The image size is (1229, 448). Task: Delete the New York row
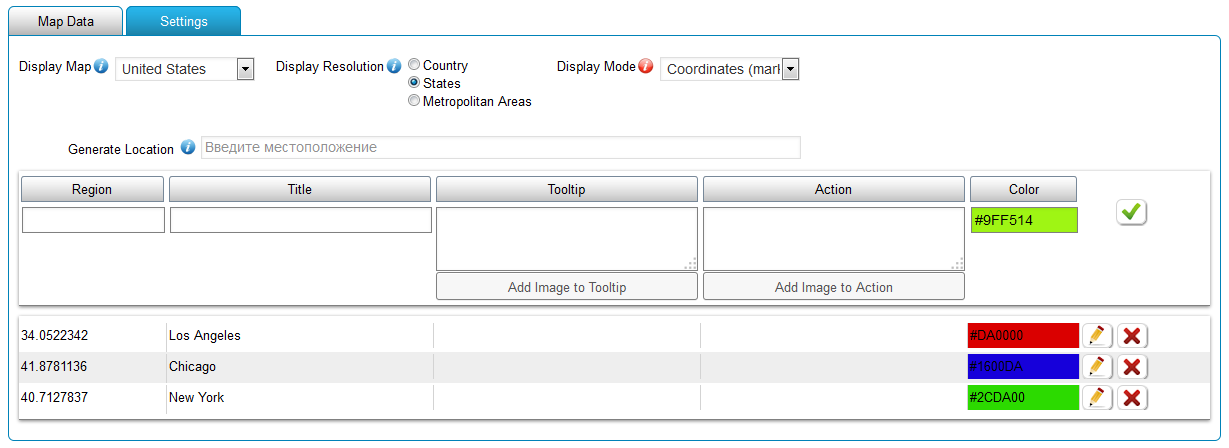[x=1132, y=398]
